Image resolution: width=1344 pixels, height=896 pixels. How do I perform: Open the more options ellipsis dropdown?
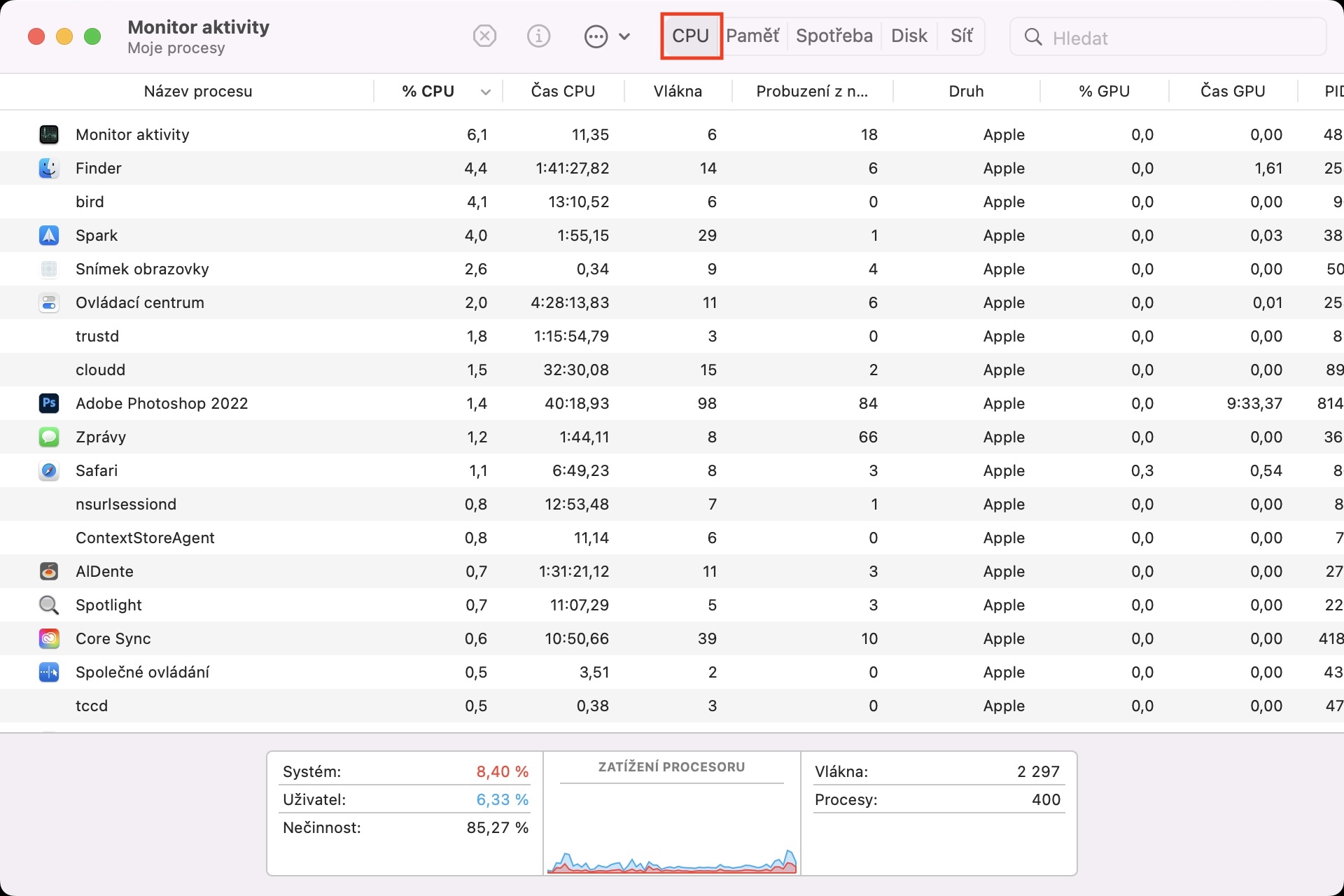(606, 36)
